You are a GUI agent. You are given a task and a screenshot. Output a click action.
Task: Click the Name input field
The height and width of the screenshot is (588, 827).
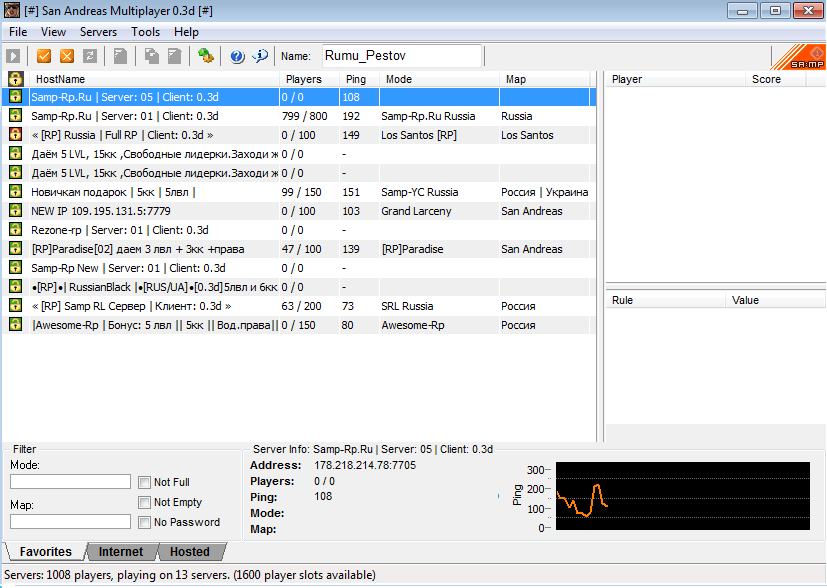pyautogui.click(x=400, y=56)
